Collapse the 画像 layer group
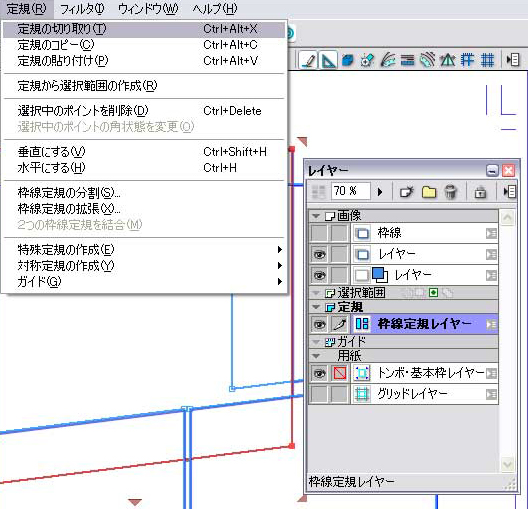Image resolution: width=528 pixels, height=509 pixels. tap(316, 216)
